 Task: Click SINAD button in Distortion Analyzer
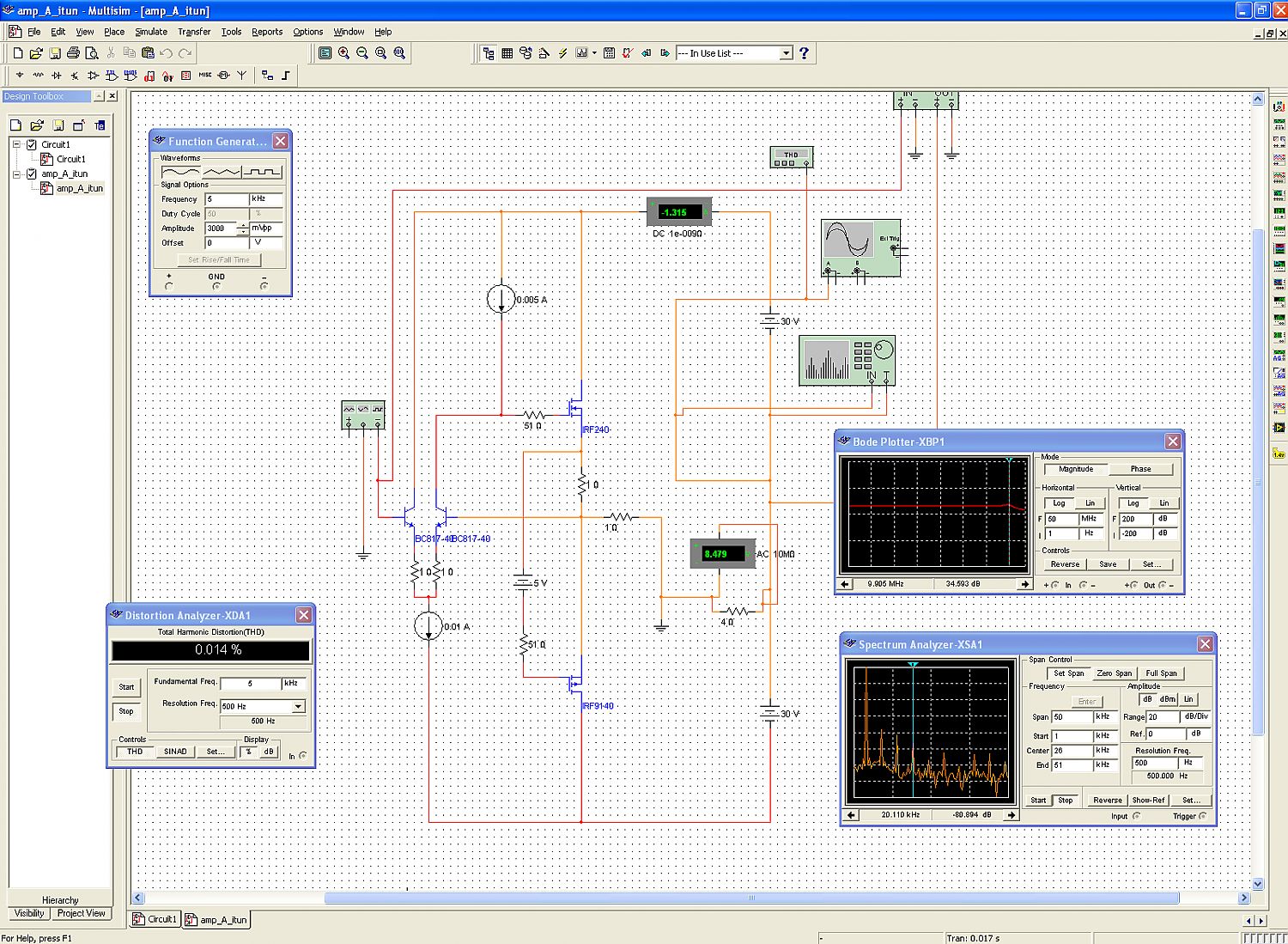(175, 752)
